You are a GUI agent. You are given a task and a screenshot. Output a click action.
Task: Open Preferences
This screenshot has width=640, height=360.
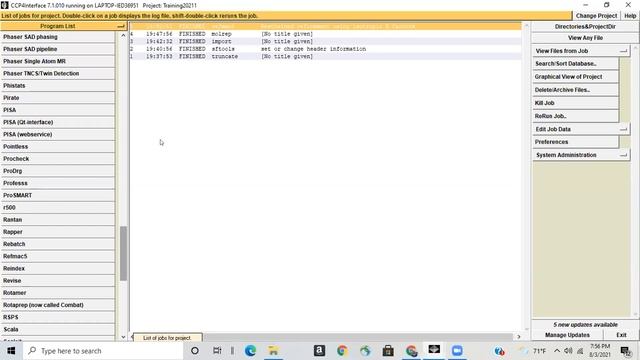(576, 142)
